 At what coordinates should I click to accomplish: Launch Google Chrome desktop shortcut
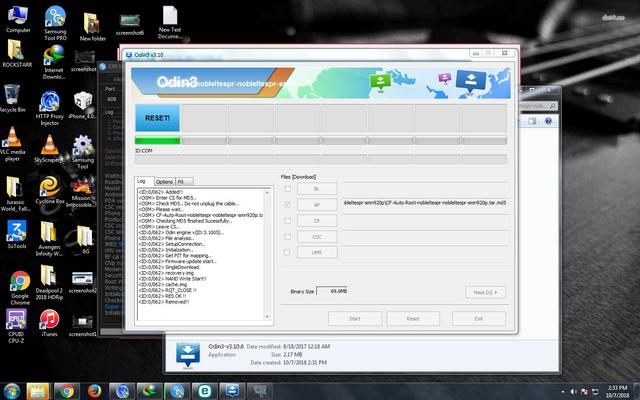[20, 288]
